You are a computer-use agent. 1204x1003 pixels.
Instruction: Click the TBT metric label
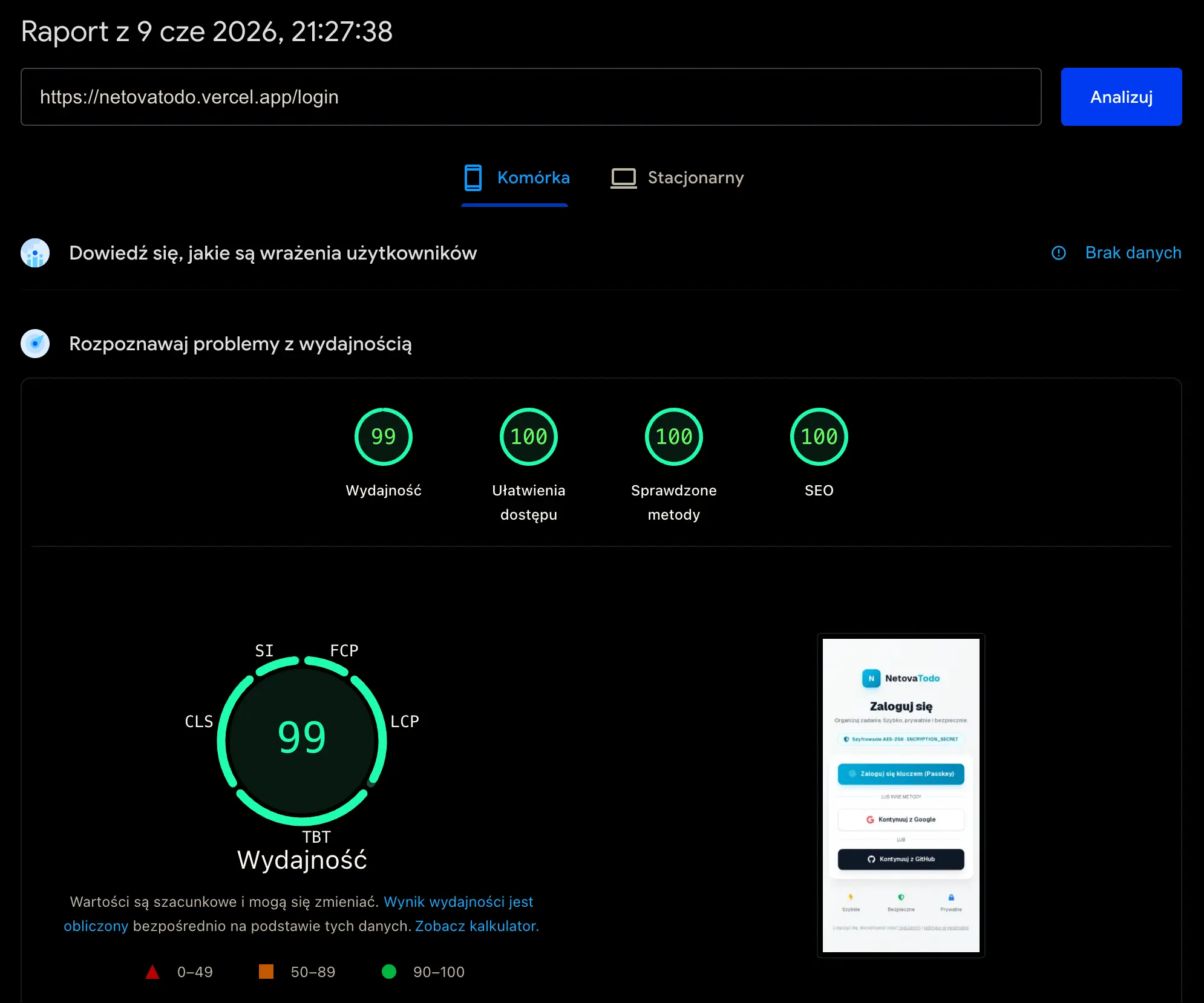click(316, 837)
